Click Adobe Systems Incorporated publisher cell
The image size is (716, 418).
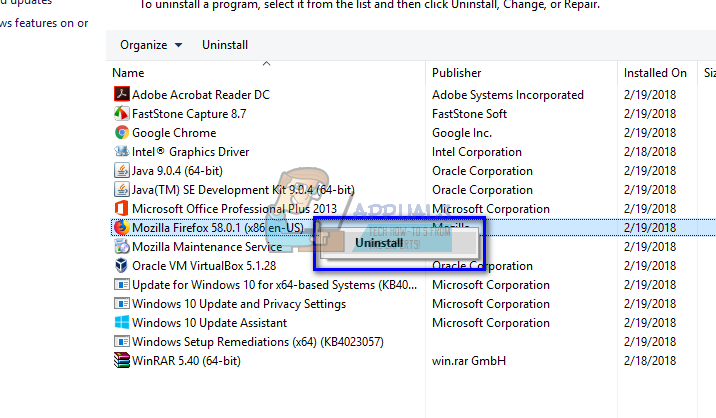click(x=508, y=95)
